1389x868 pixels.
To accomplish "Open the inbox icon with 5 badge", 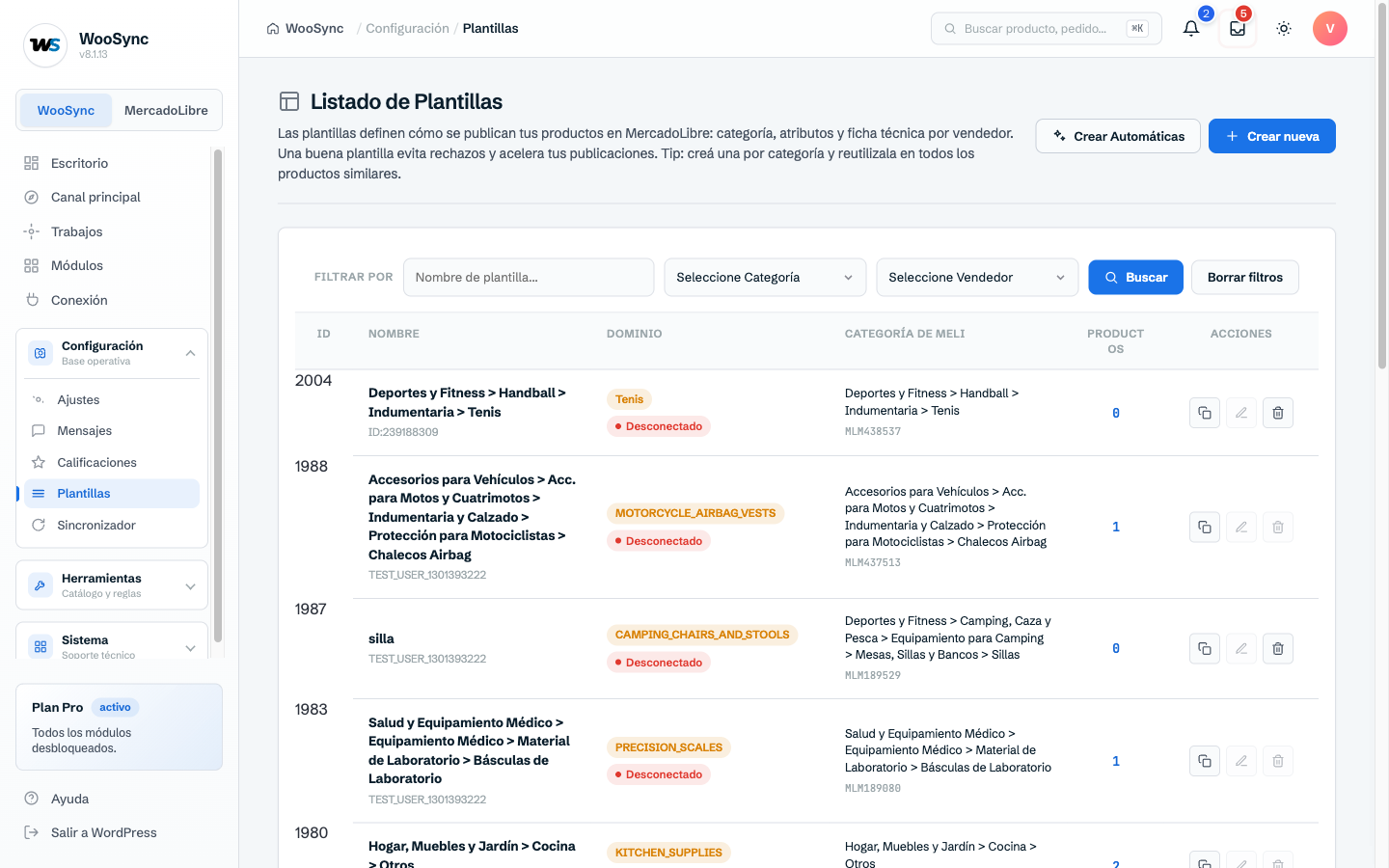I will pos(1238,28).
